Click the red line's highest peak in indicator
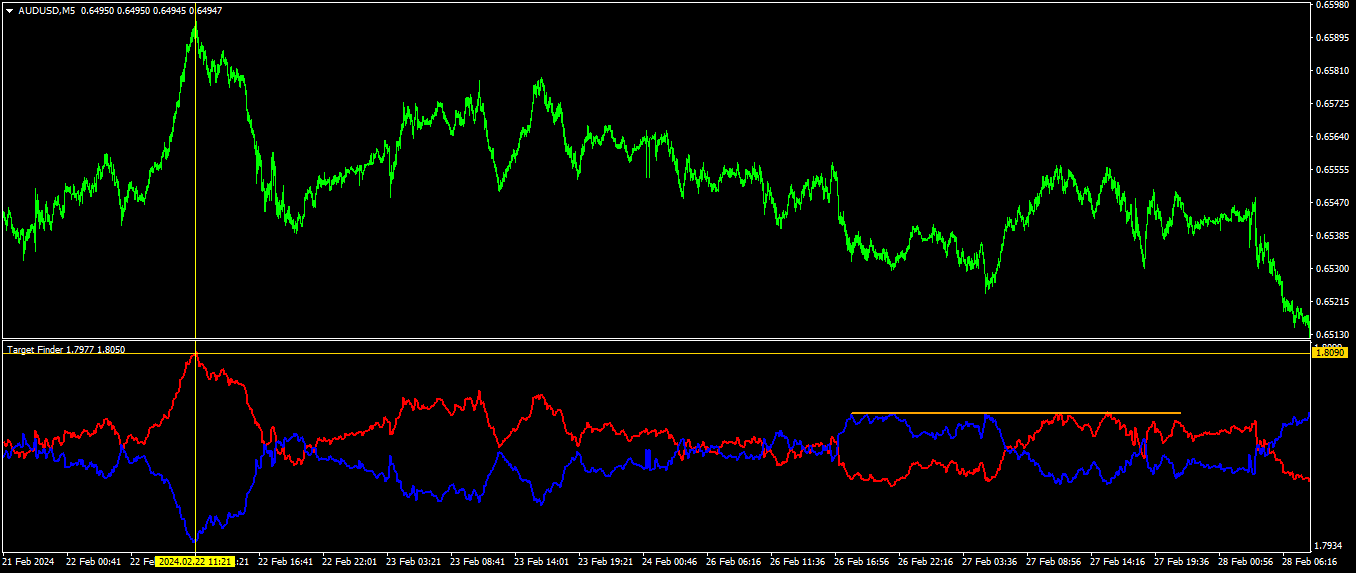1356x573 pixels. coord(195,353)
